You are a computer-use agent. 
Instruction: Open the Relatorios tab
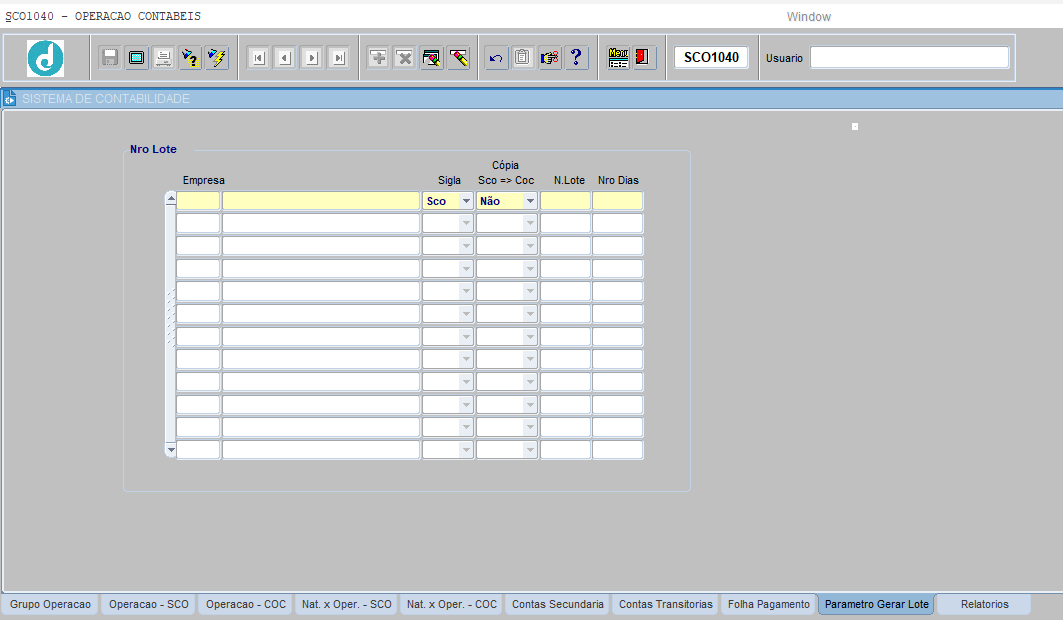(x=984, y=604)
